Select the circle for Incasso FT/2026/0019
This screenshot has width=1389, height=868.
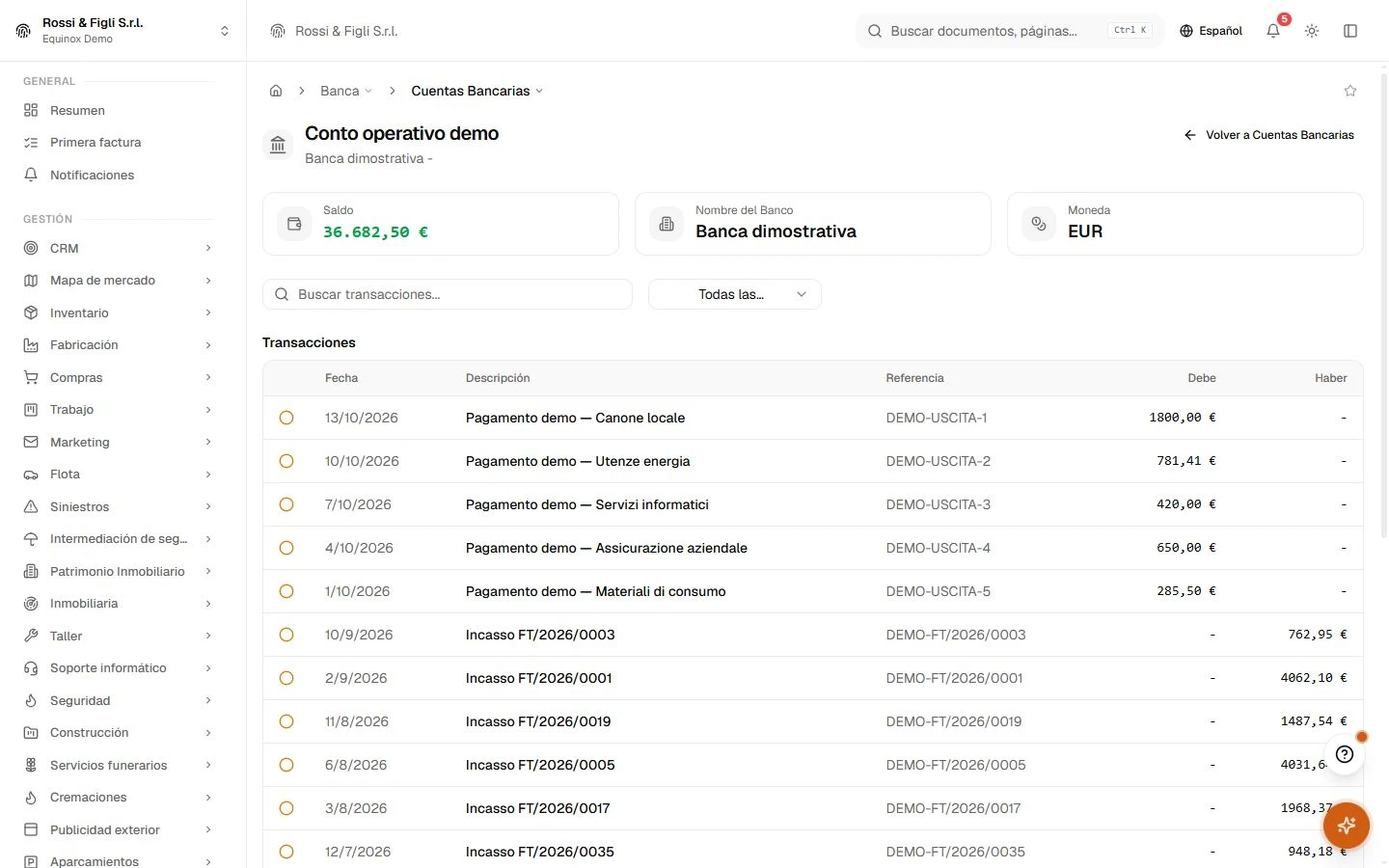point(286,721)
